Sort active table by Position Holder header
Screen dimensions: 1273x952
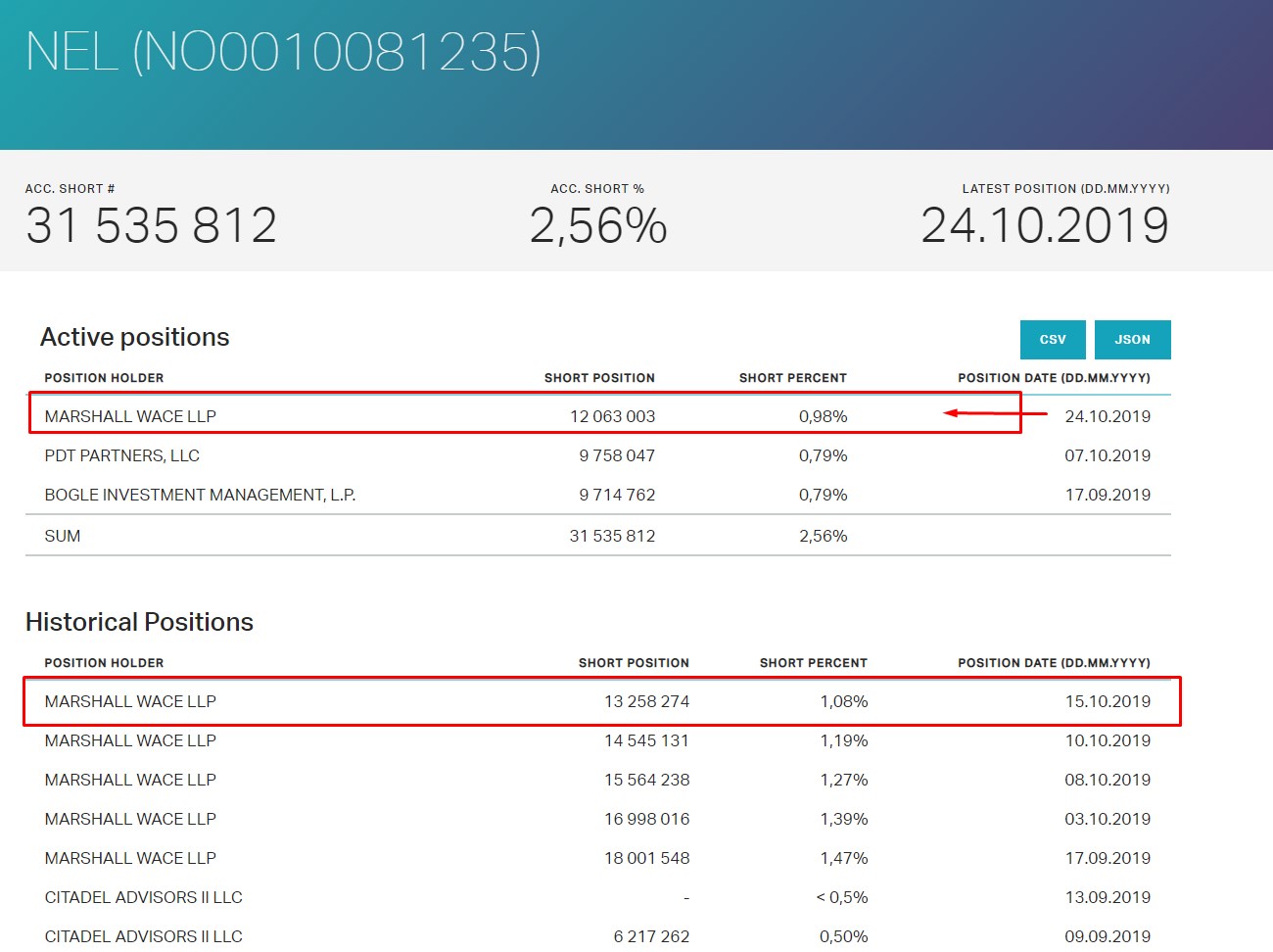pos(104,378)
